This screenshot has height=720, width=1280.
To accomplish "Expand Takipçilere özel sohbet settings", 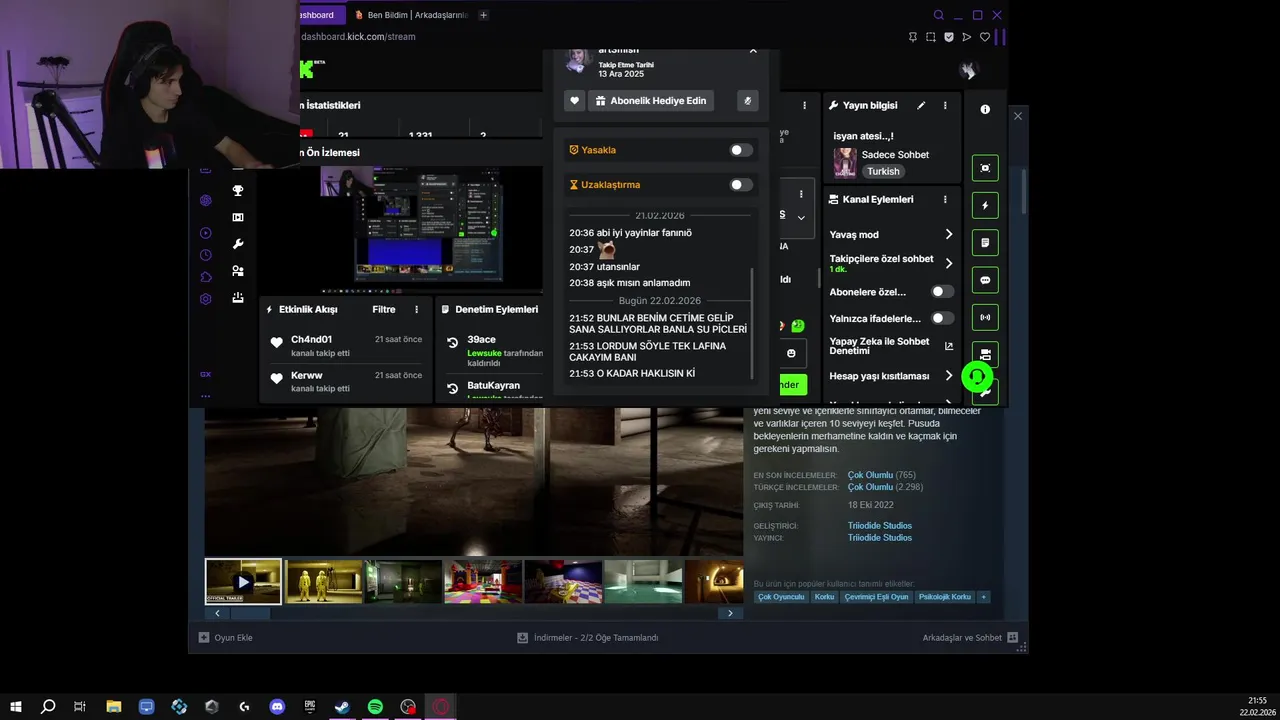I will (x=949, y=263).
